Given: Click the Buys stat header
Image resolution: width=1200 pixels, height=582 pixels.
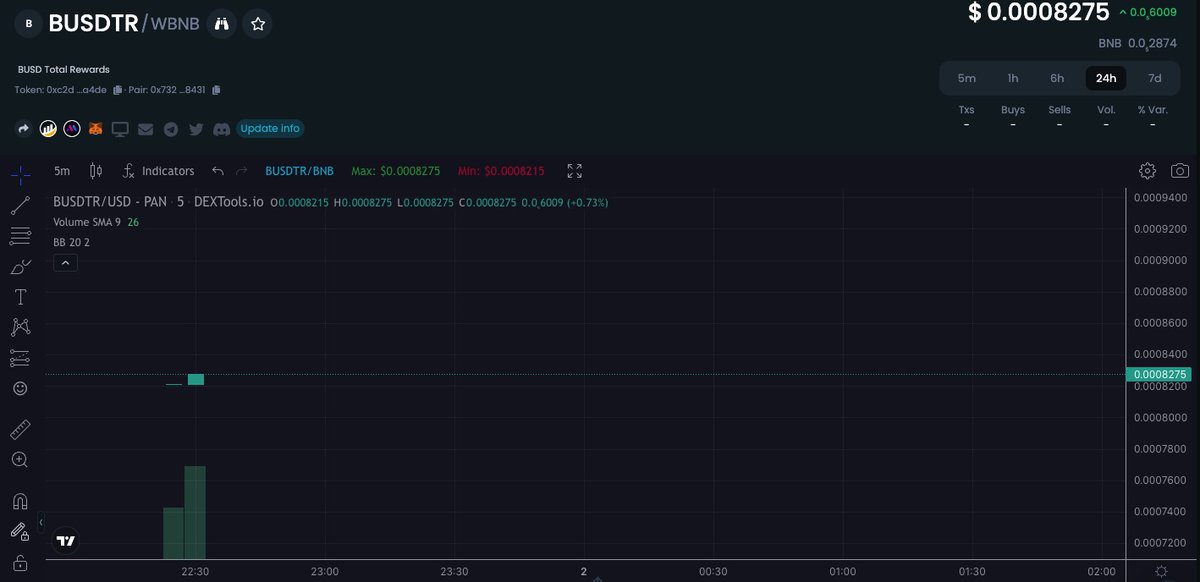Looking at the screenshot, I should [1013, 110].
